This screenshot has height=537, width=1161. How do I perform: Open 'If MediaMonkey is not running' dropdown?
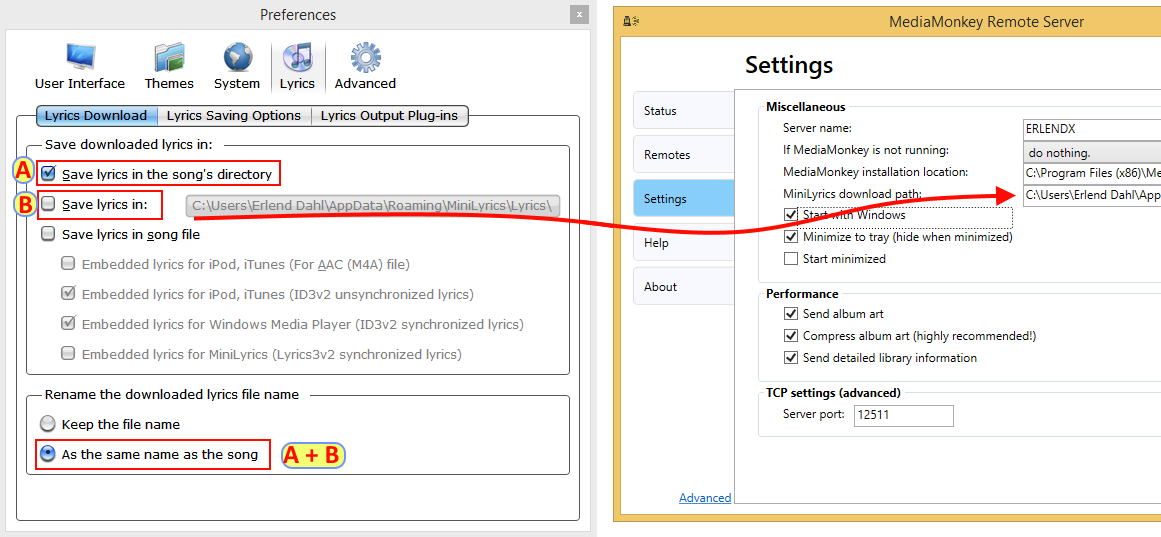(1091, 153)
